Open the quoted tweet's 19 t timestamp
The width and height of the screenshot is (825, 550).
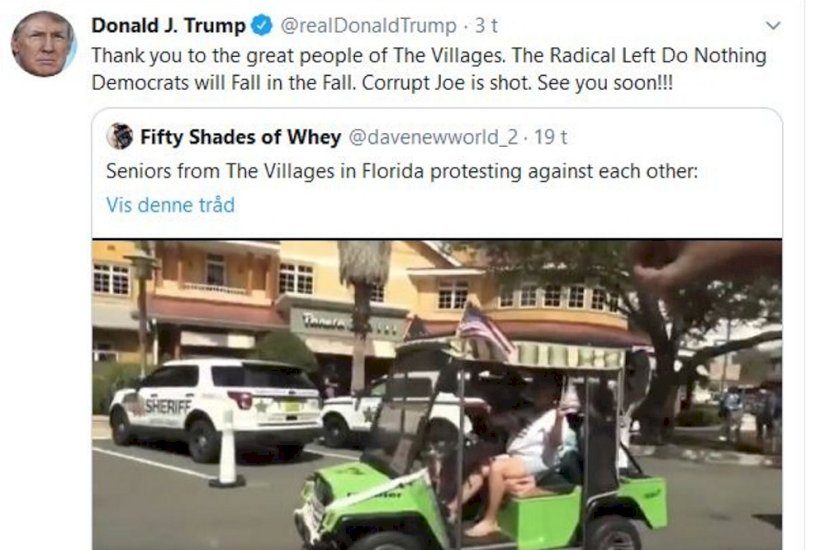point(550,137)
